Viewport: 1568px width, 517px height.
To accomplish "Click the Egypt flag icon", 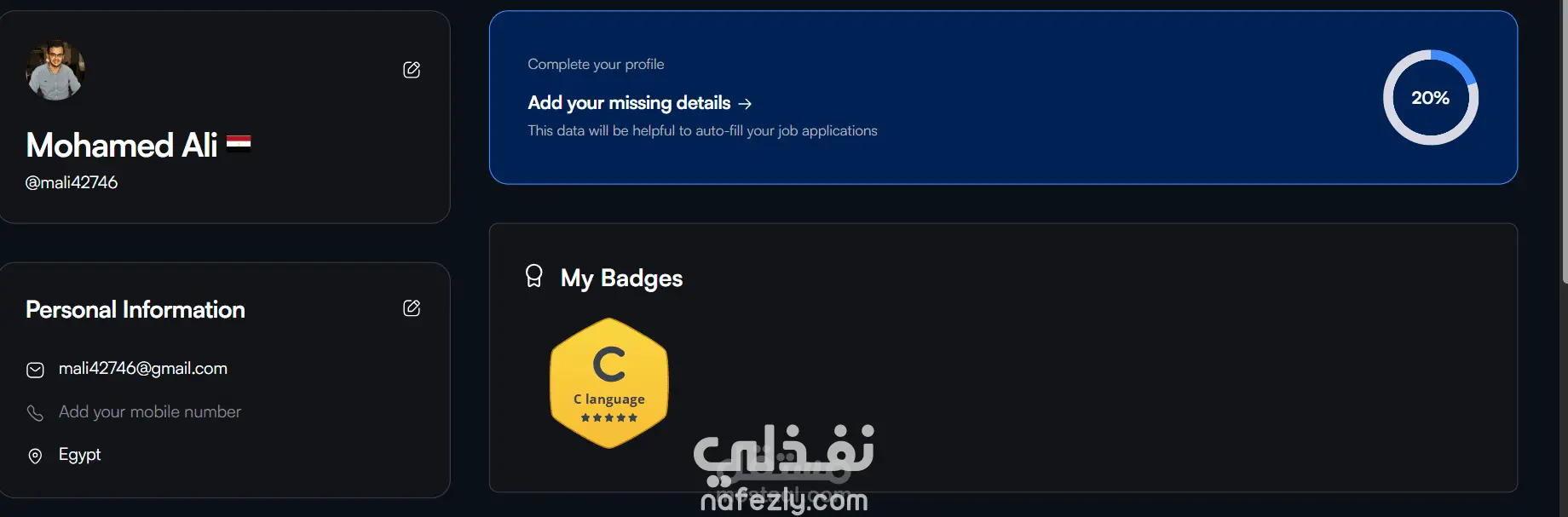I will pos(239,142).
